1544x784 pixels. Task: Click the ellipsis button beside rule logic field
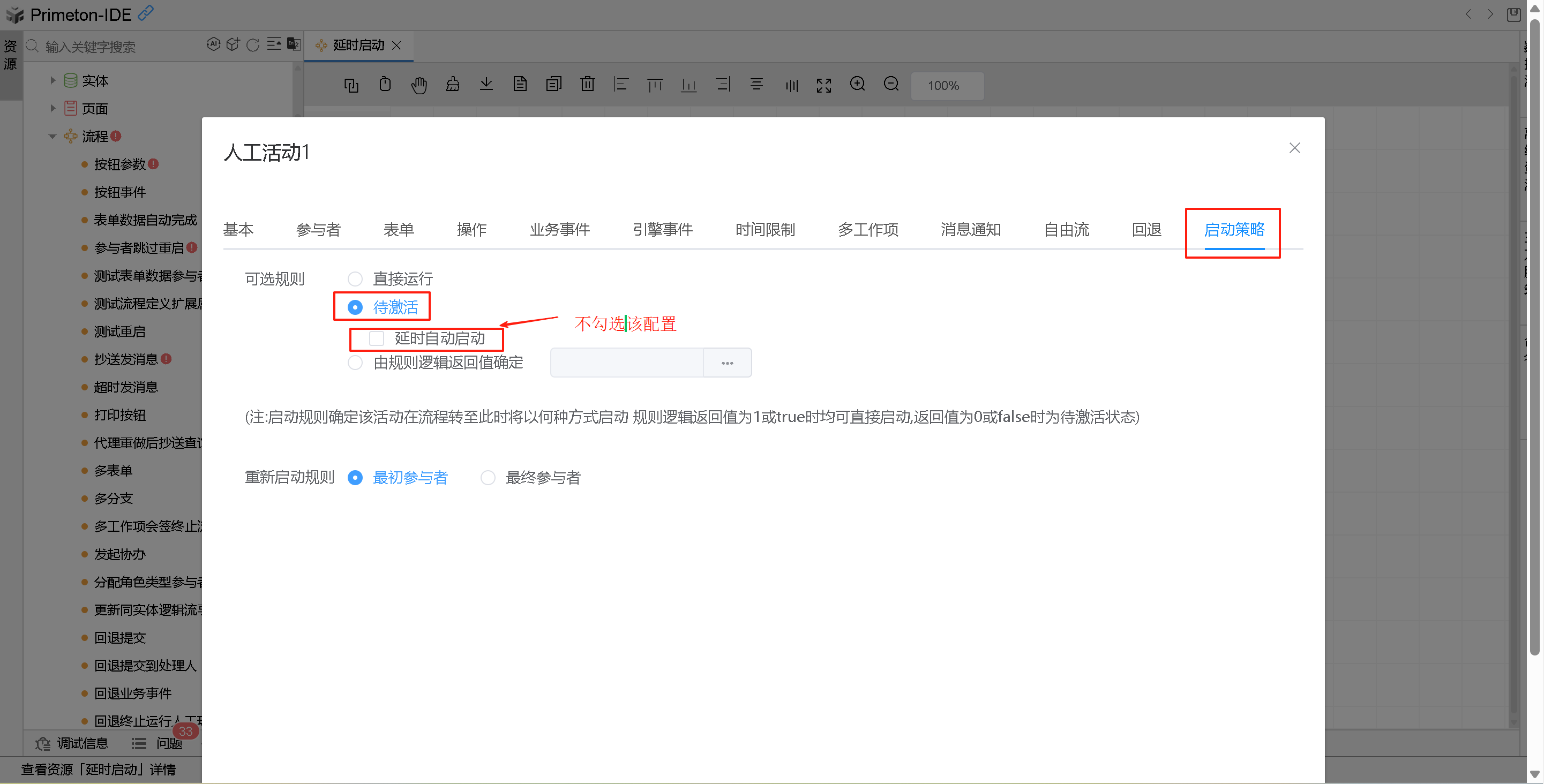click(727, 363)
